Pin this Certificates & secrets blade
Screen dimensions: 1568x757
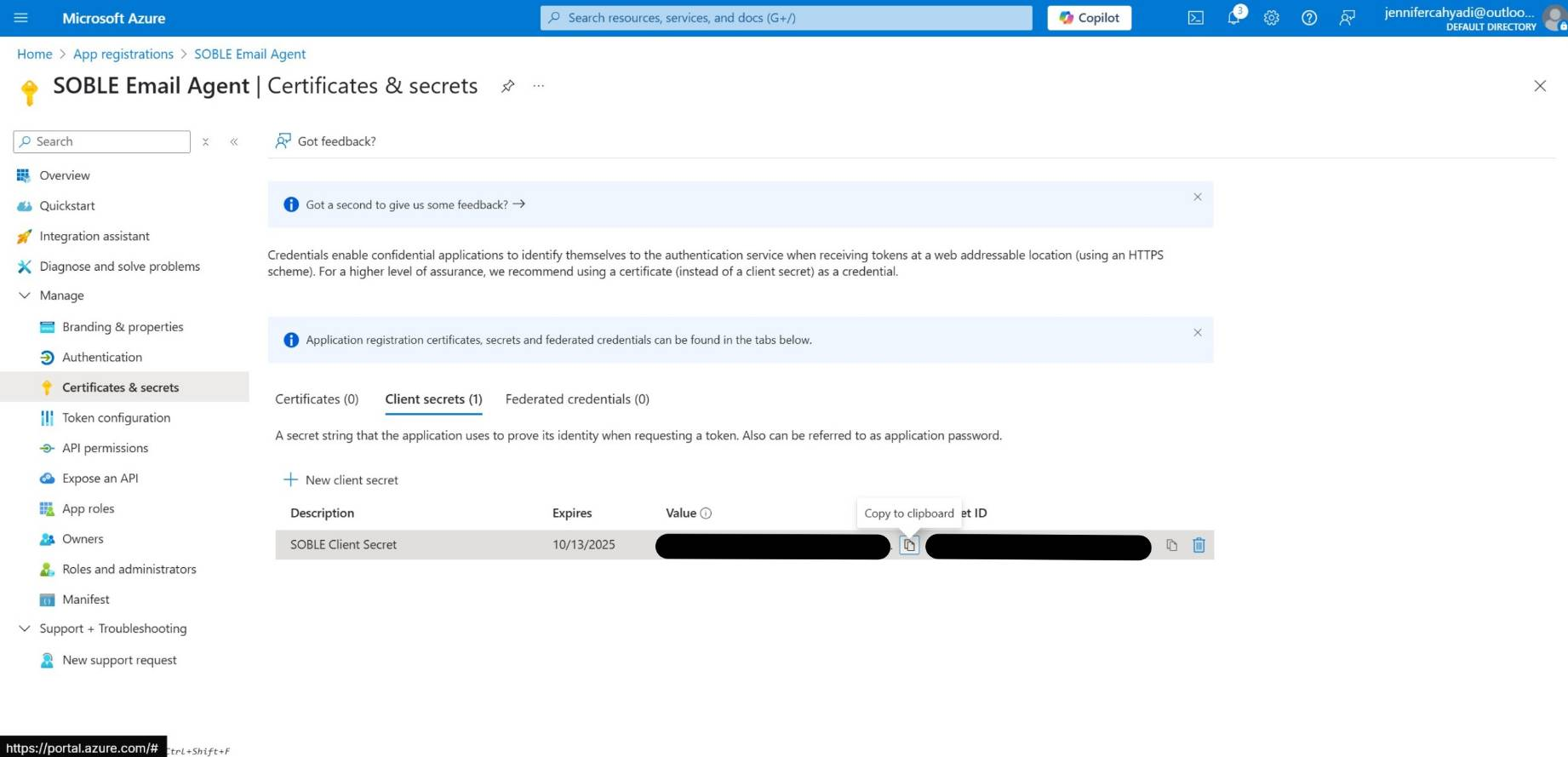click(x=507, y=86)
